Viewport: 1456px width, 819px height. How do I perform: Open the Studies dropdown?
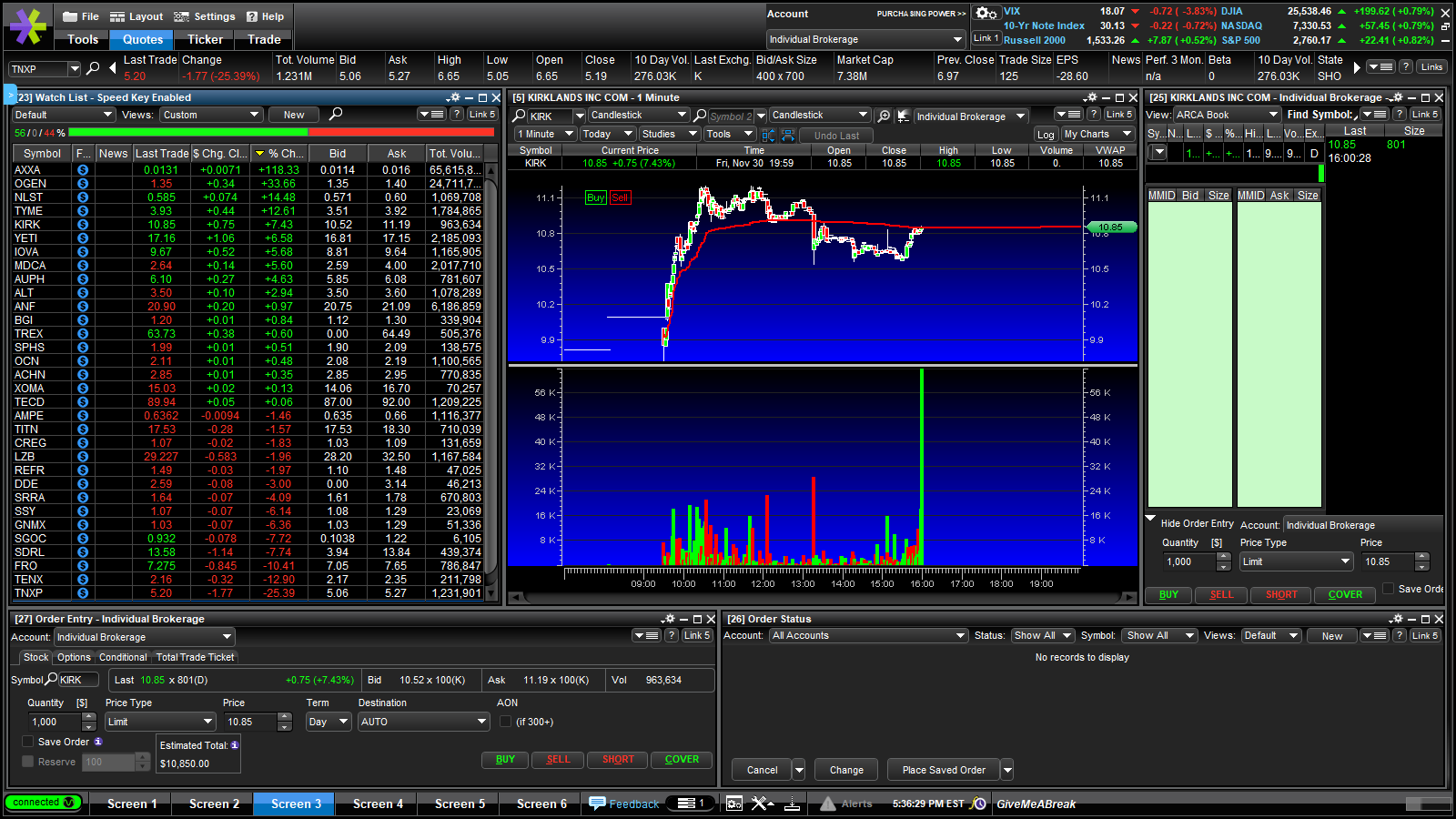pyautogui.click(x=669, y=134)
